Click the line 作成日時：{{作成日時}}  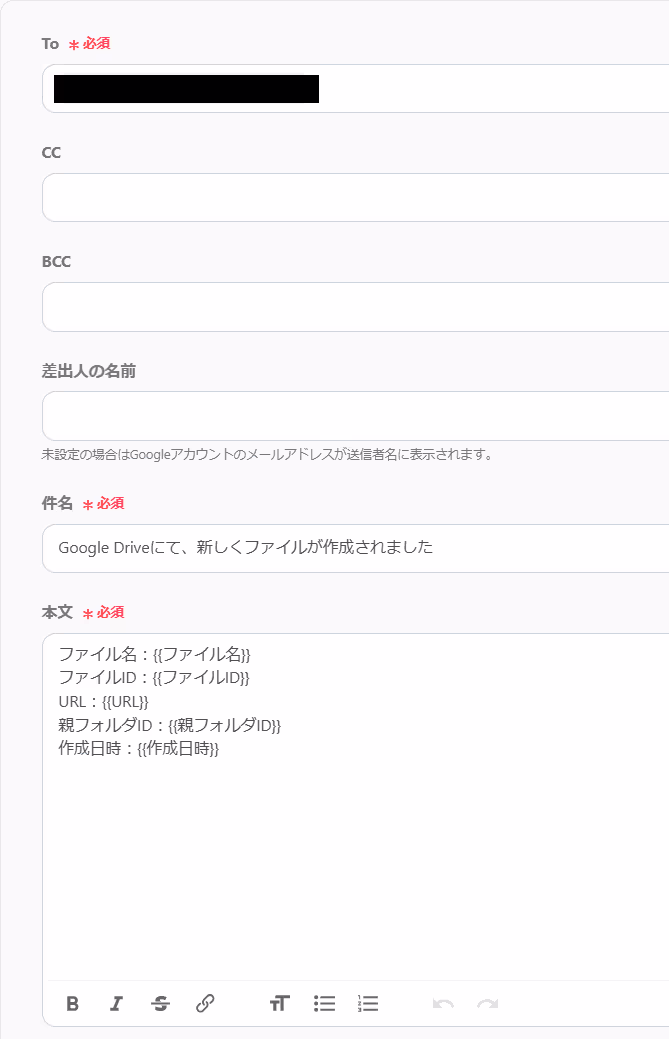[x=138, y=749]
